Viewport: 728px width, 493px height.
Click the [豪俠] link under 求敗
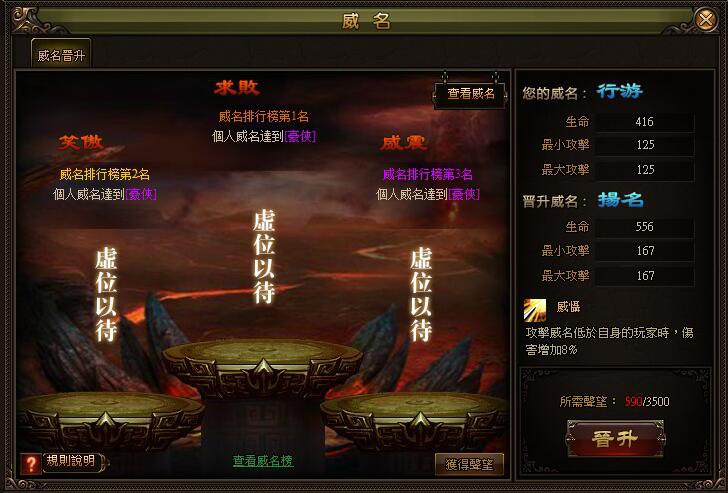pos(300,136)
